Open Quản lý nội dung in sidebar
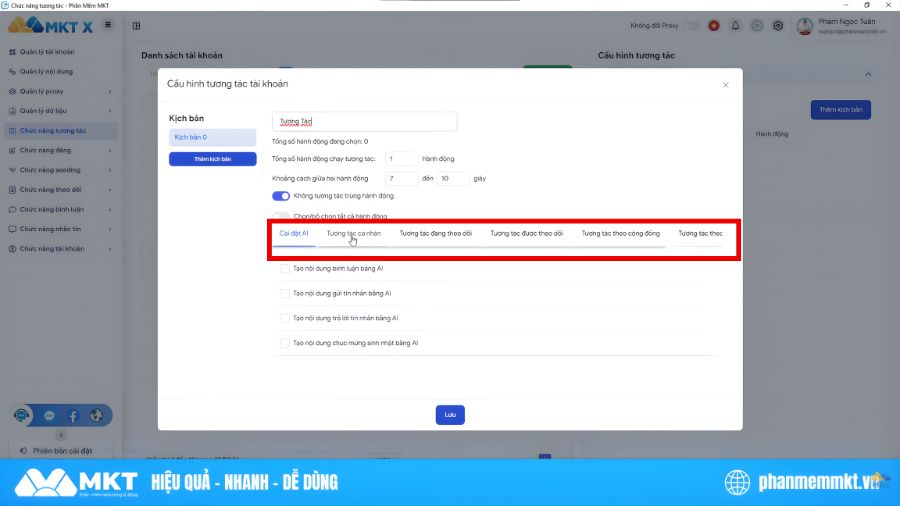Screen dimensions: 900x506 (46, 72)
